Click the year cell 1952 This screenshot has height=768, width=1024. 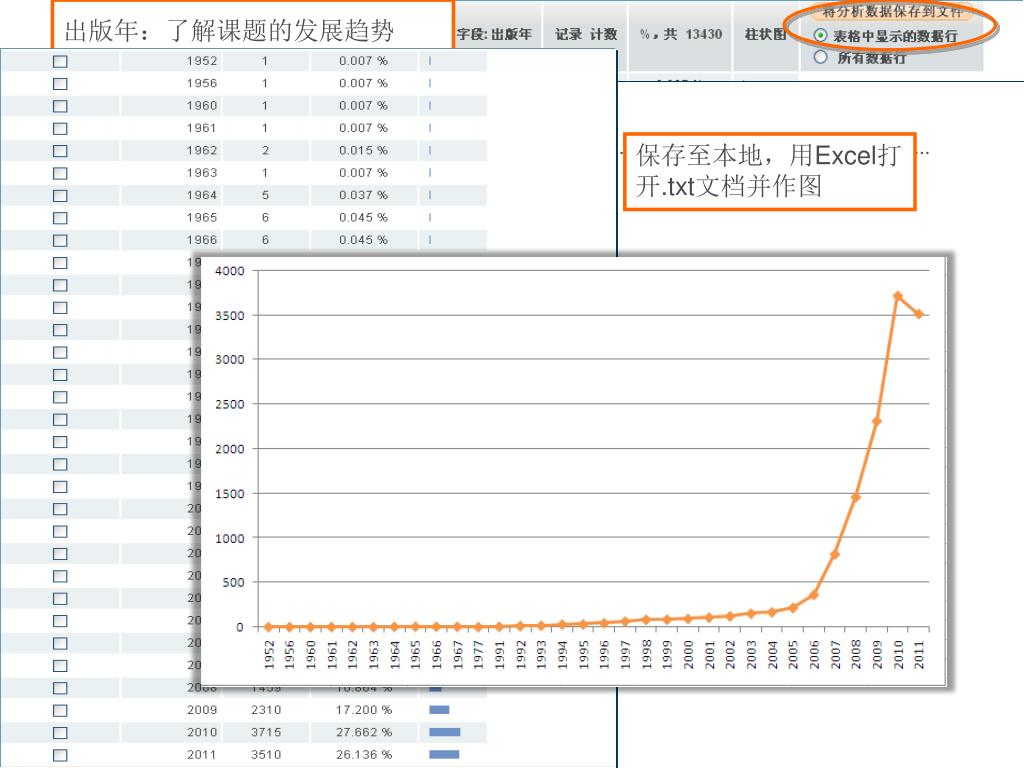pyautogui.click(x=202, y=61)
